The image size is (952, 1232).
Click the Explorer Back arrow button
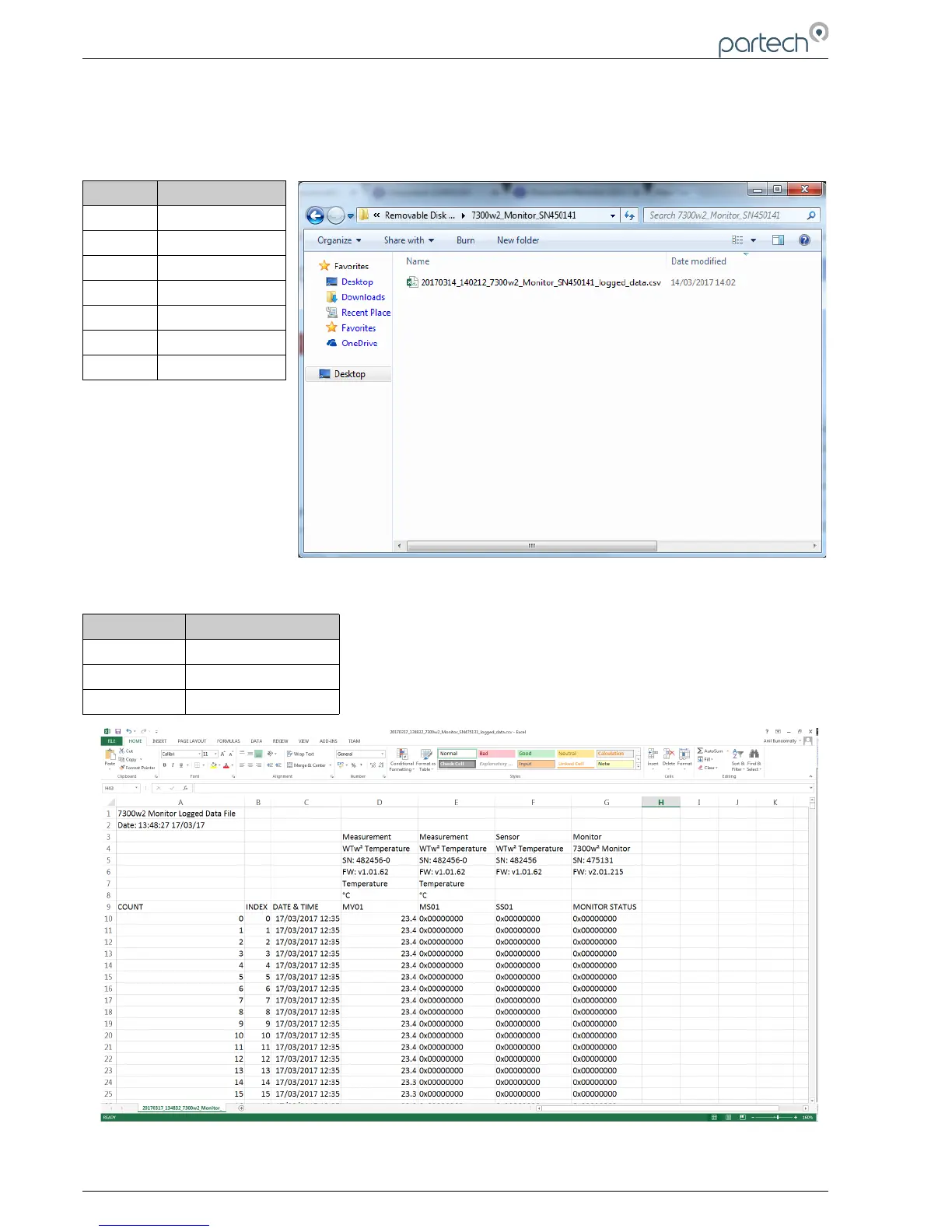coord(315,215)
